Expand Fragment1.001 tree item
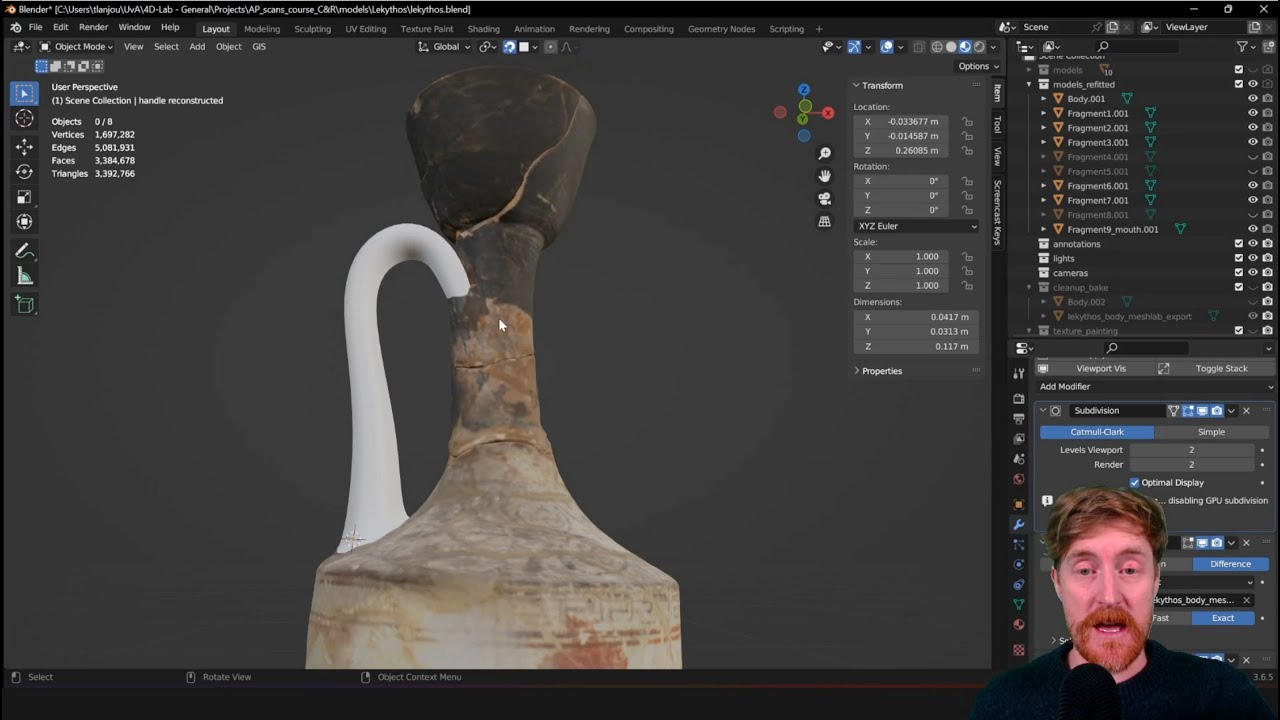Screen dimensions: 1280x720 1044,113
